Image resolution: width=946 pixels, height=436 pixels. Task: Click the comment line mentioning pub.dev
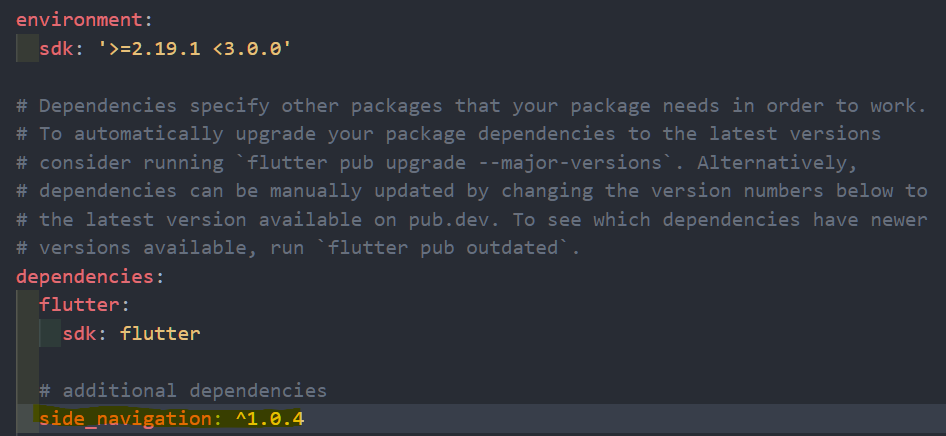(x=471, y=220)
